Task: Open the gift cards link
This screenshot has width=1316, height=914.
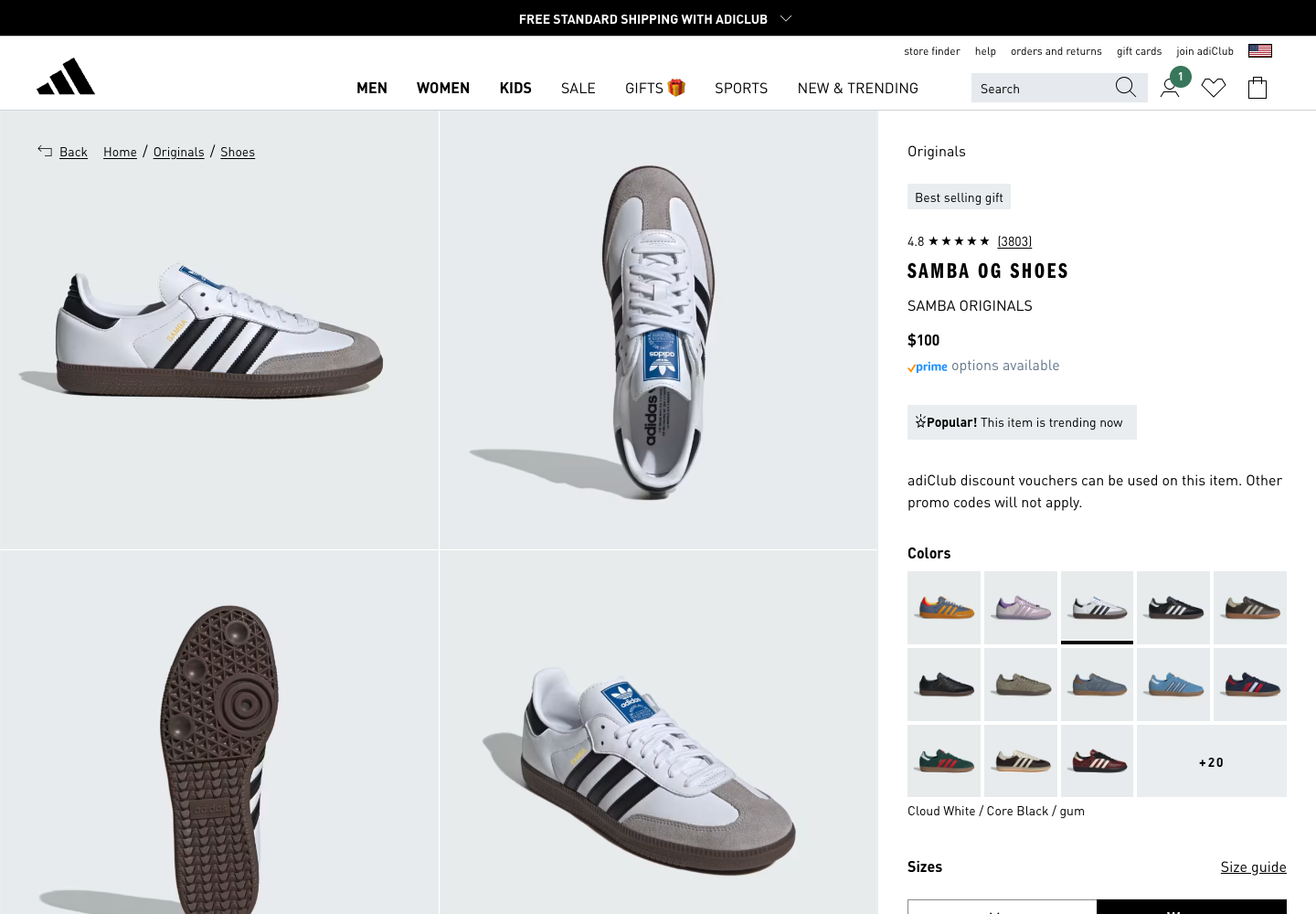Action: pos(1140,51)
